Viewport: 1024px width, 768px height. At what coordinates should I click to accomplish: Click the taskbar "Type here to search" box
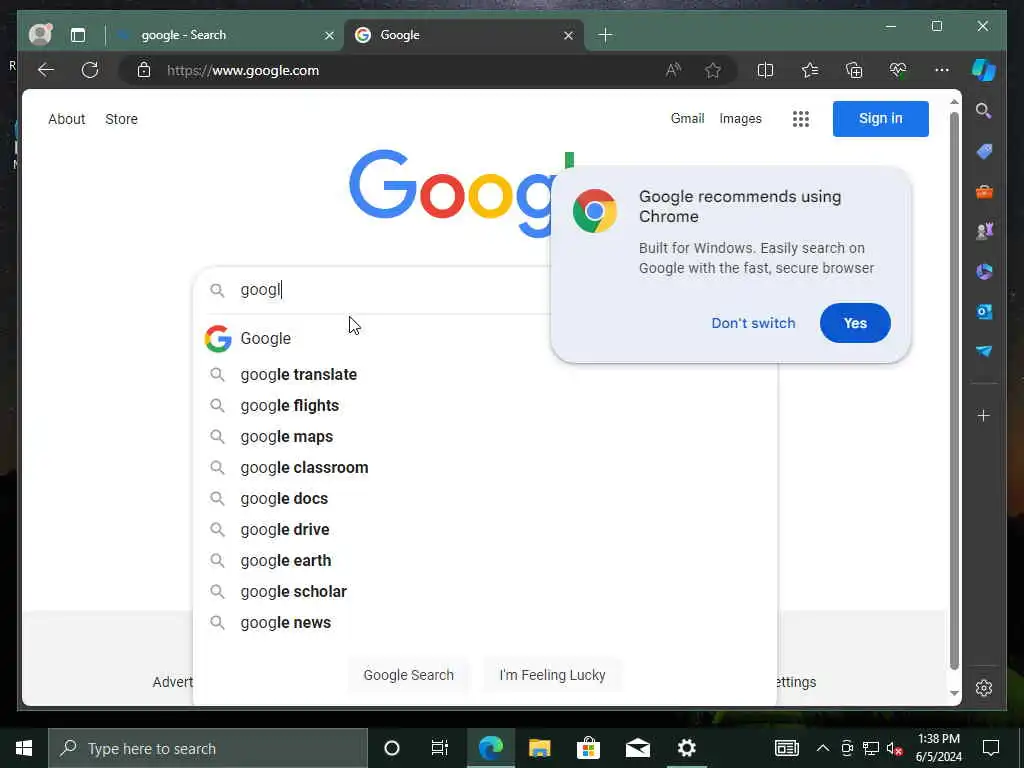coord(208,748)
